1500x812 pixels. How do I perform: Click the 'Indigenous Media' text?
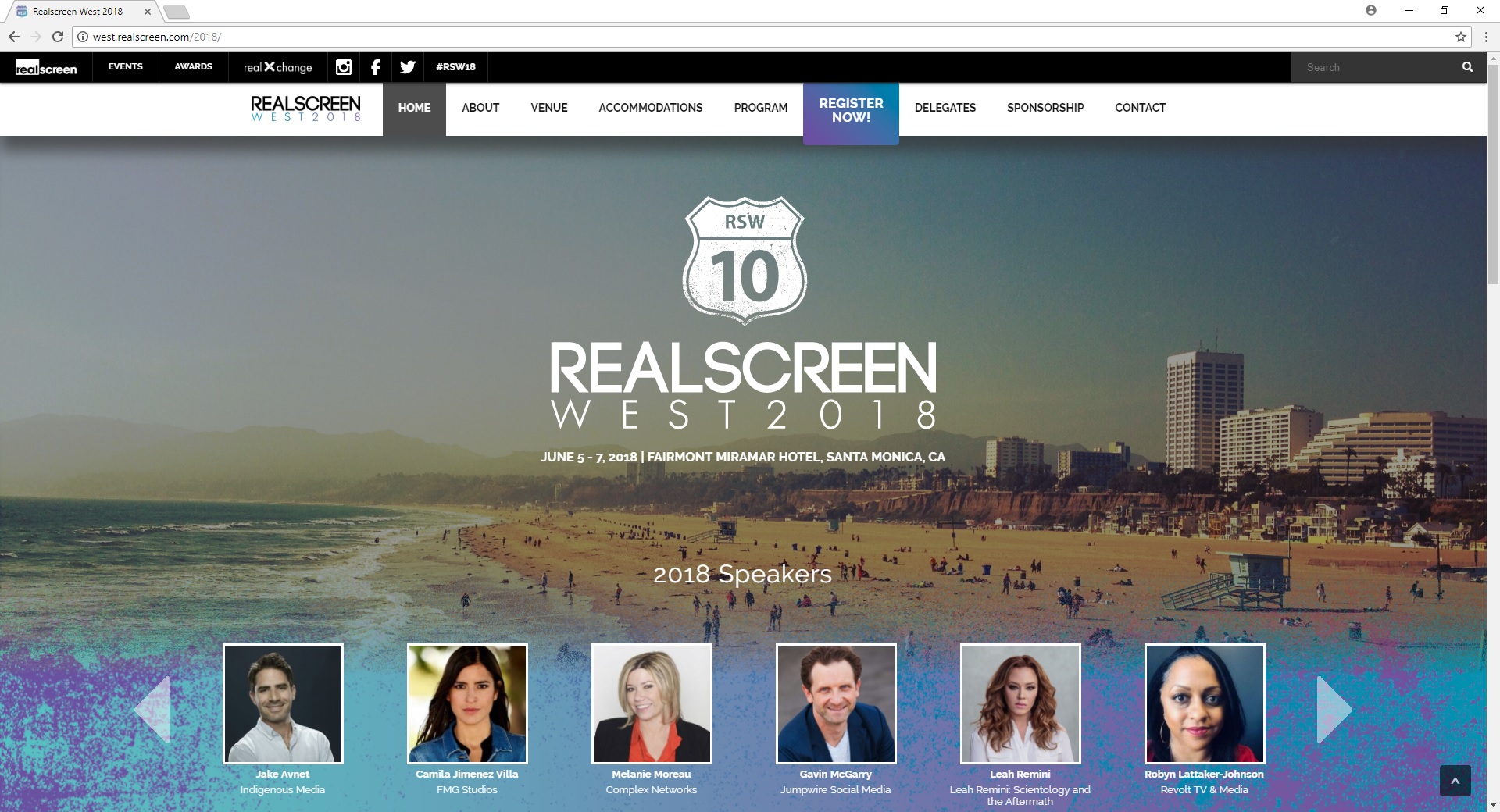(283, 790)
